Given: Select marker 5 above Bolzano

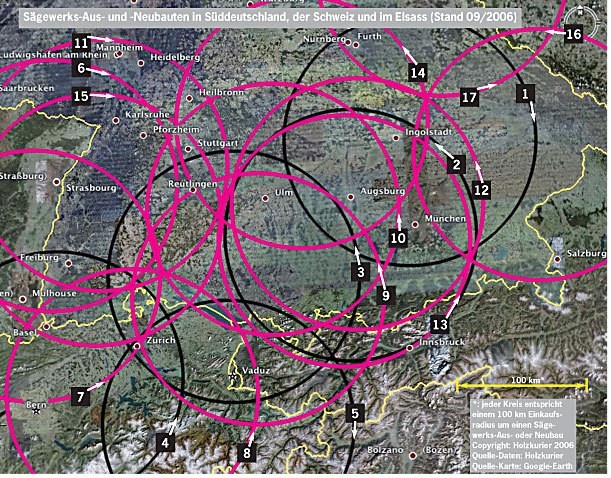Looking at the screenshot, I should tap(353, 413).
